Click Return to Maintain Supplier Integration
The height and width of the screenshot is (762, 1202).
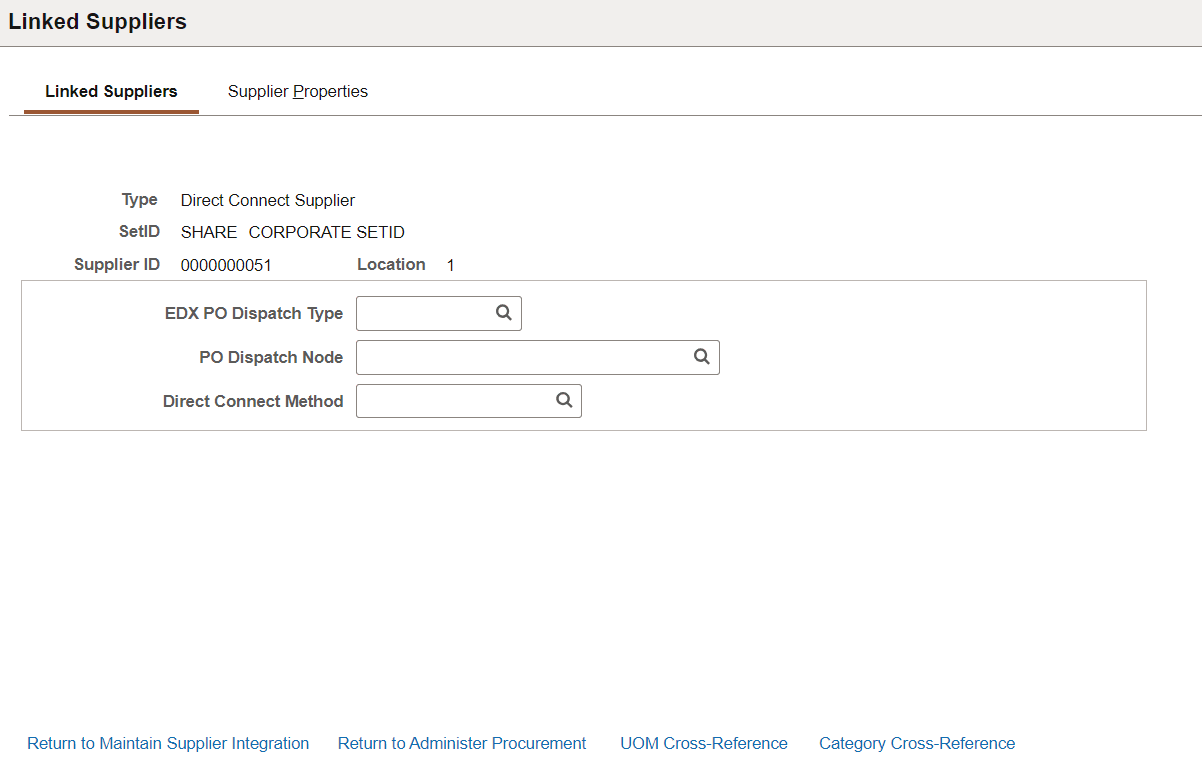coord(167,743)
